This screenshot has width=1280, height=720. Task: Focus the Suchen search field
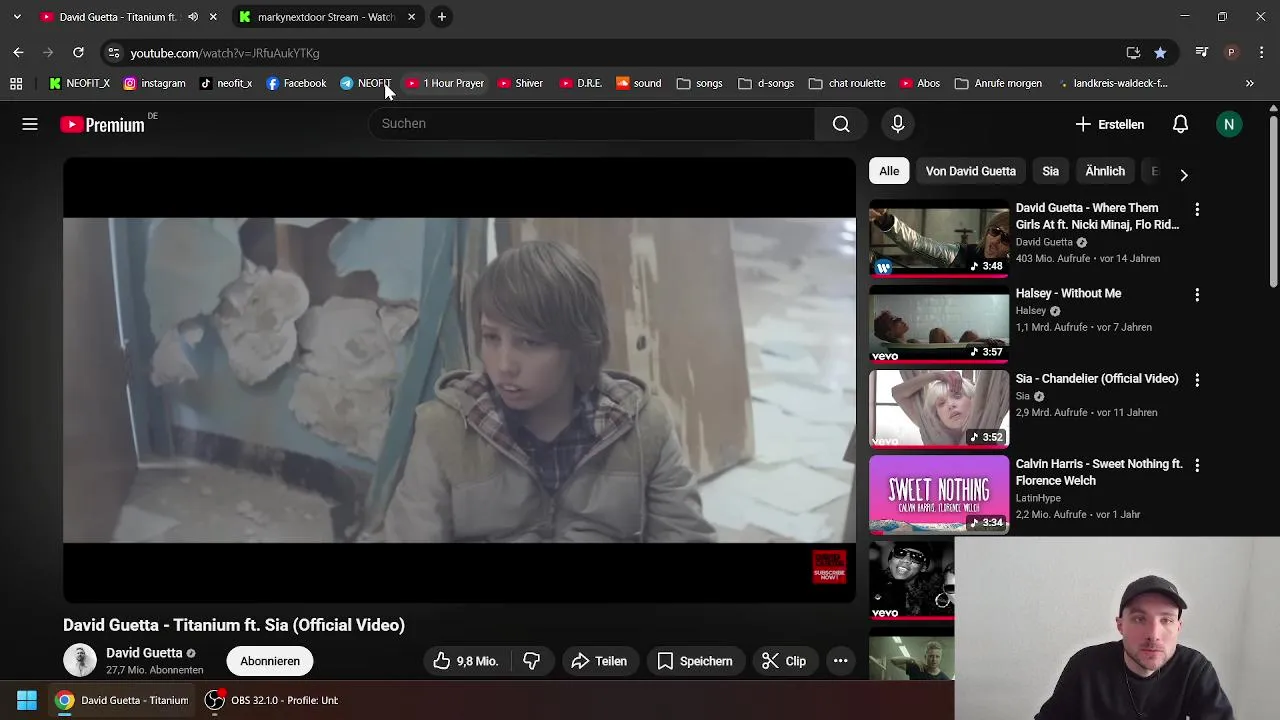[x=592, y=124]
